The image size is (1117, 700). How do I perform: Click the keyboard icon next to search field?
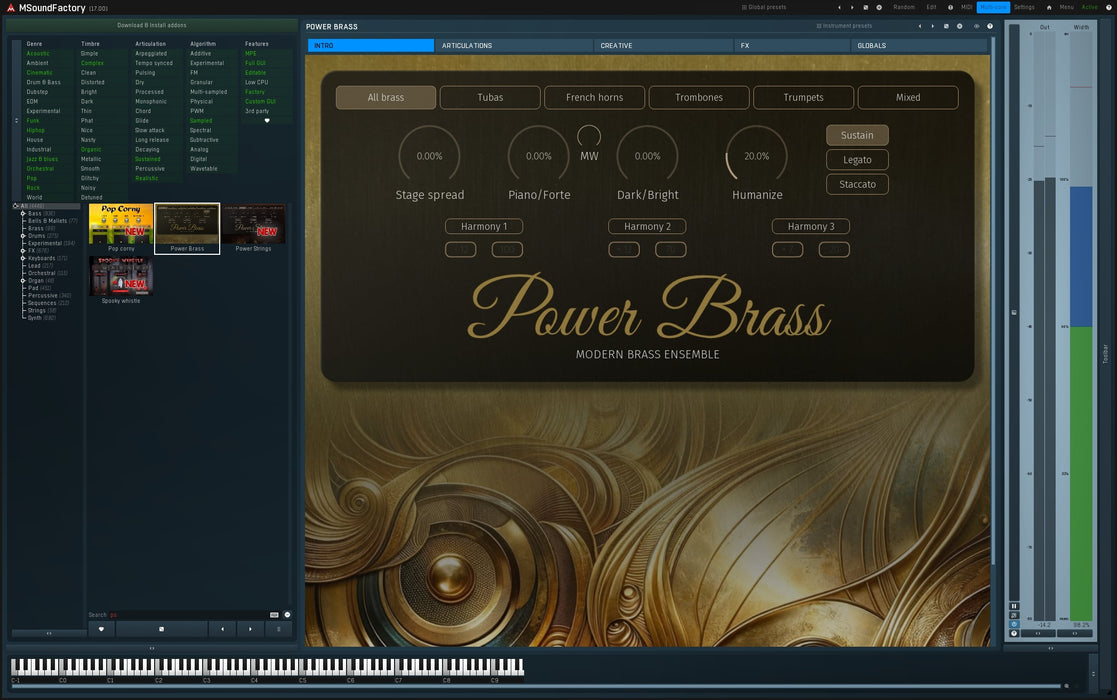pyautogui.click(x=273, y=615)
